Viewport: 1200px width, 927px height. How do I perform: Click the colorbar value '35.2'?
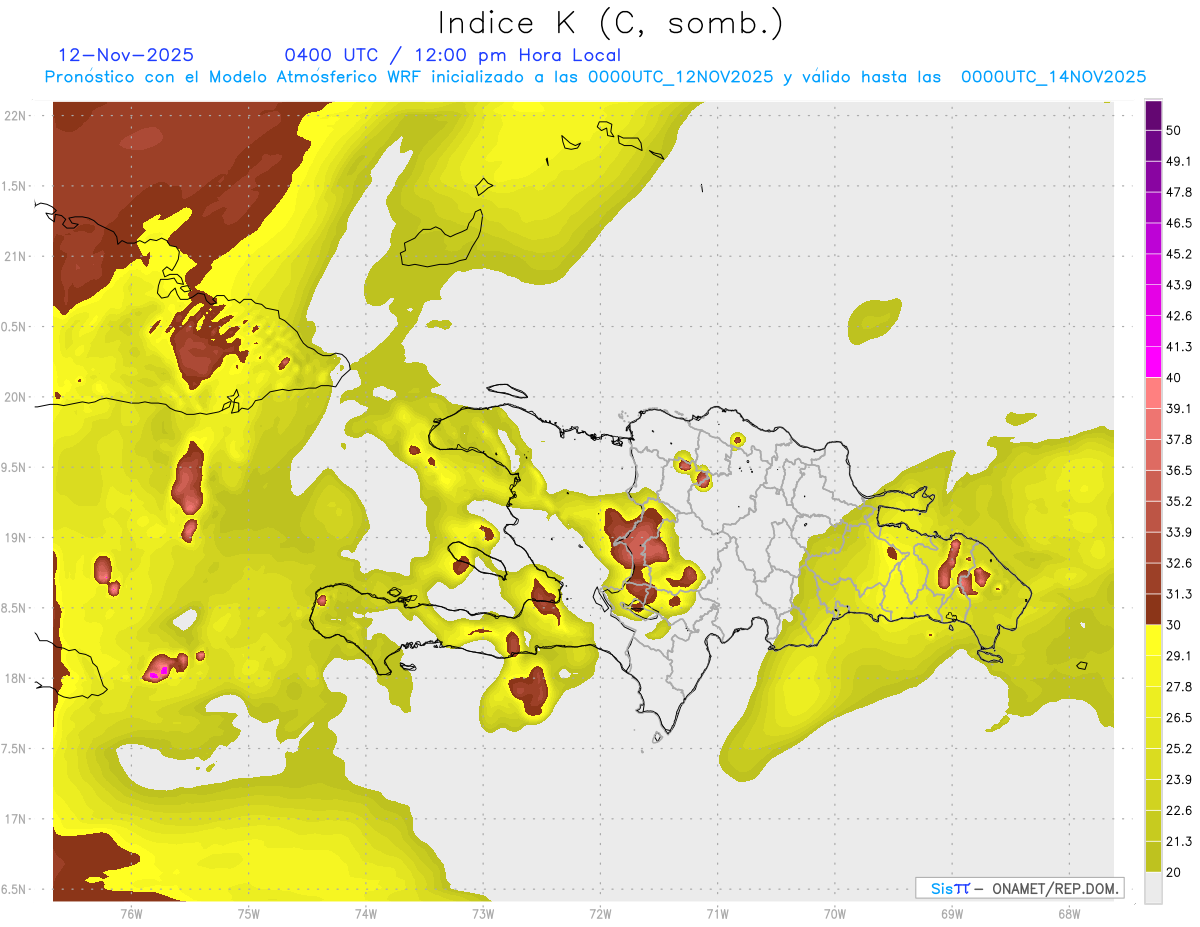click(1179, 501)
